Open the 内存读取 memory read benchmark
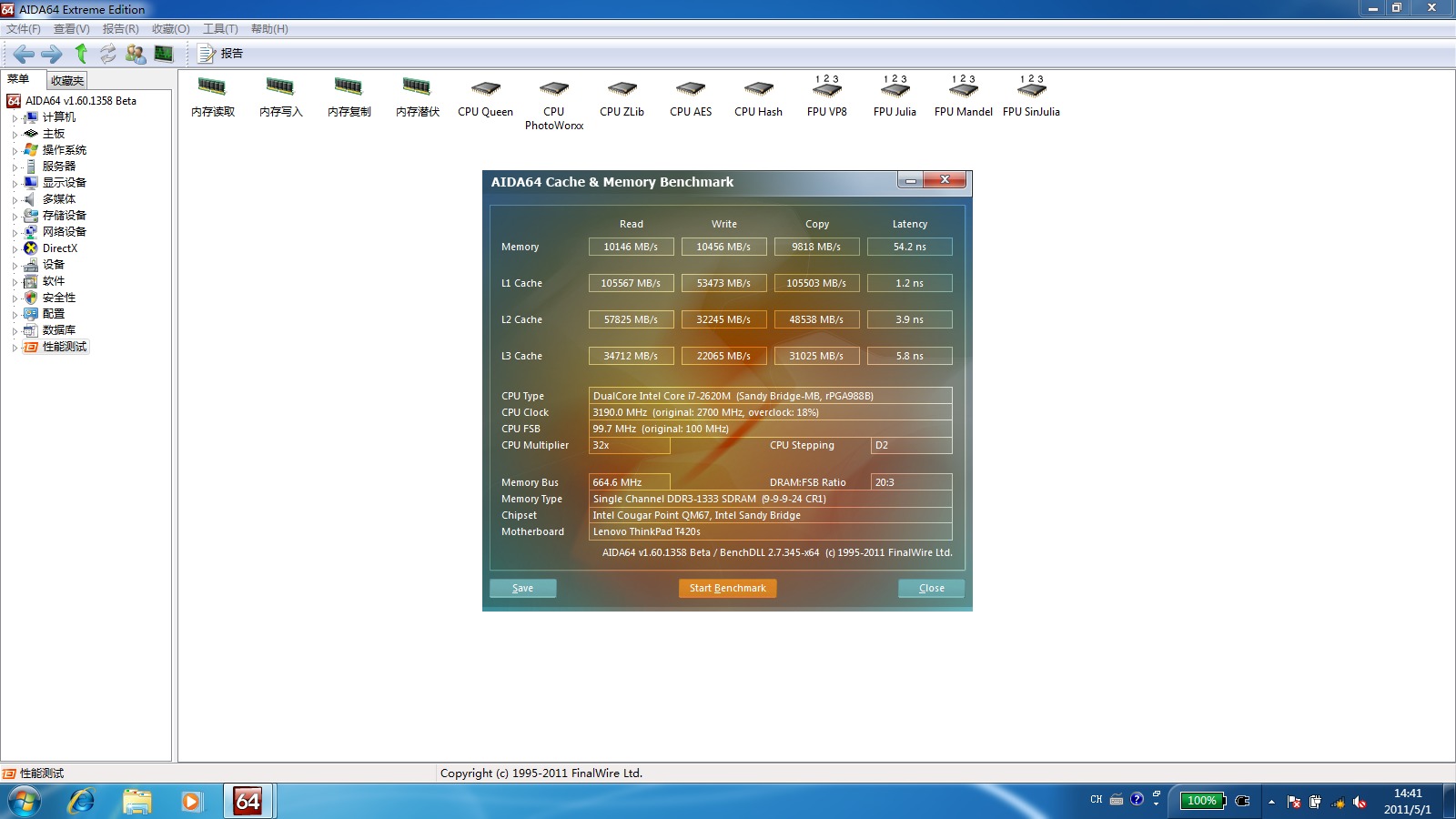 coord(213,98)
